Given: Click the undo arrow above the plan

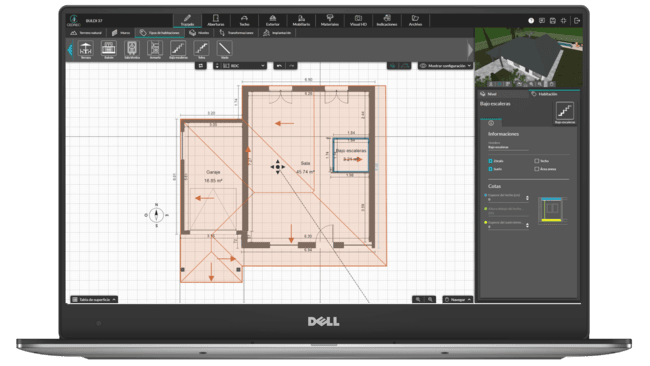Looking at the screenshot, I should [x=279, y=66].
